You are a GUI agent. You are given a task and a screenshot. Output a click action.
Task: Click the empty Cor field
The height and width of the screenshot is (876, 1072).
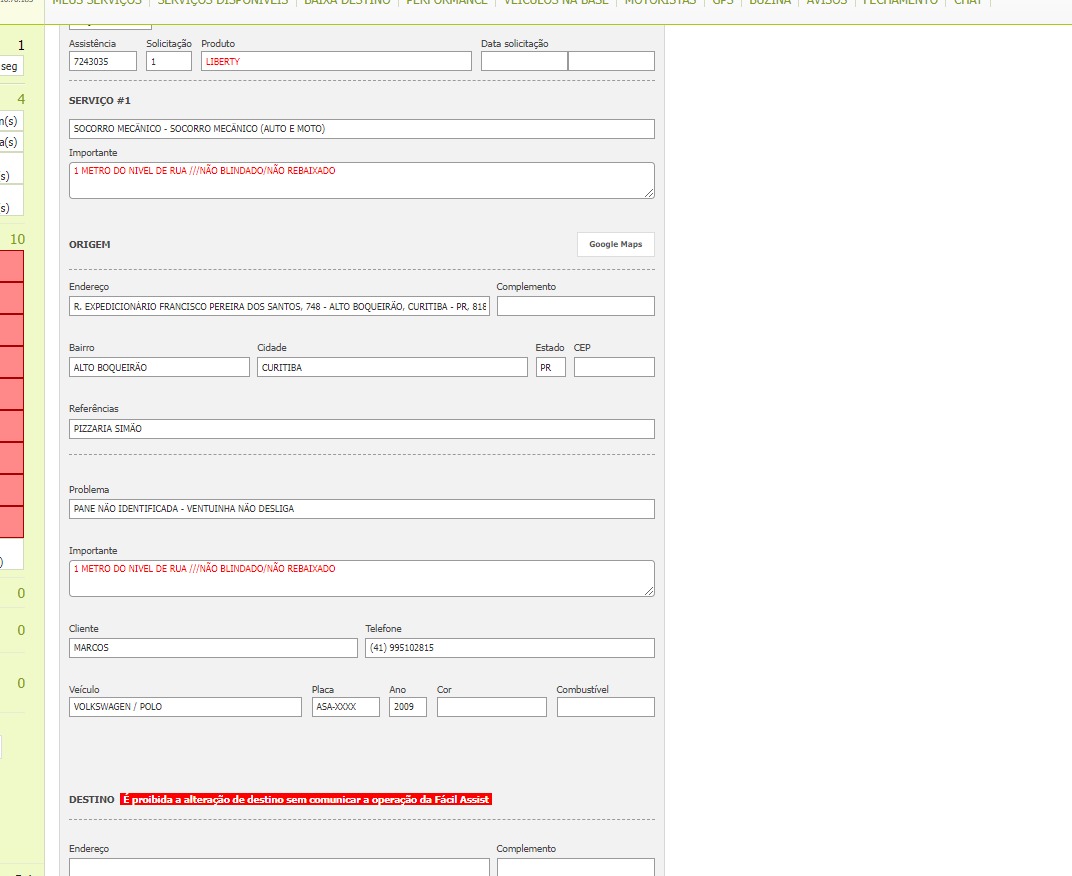pos(492,707)
